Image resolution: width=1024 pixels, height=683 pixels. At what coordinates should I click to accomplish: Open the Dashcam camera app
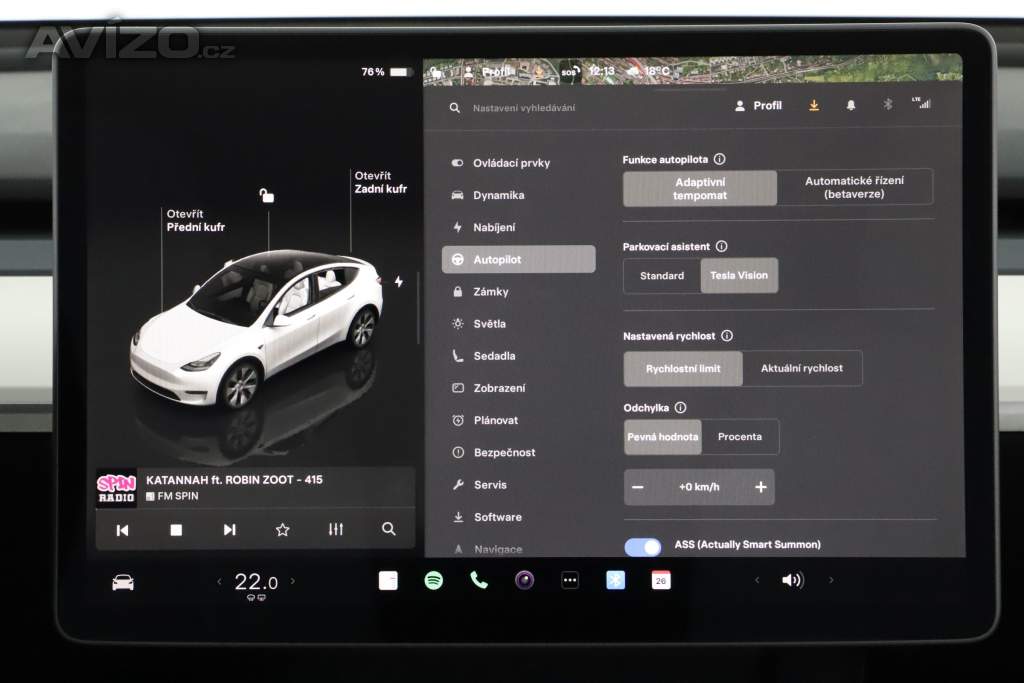[524, 580]
